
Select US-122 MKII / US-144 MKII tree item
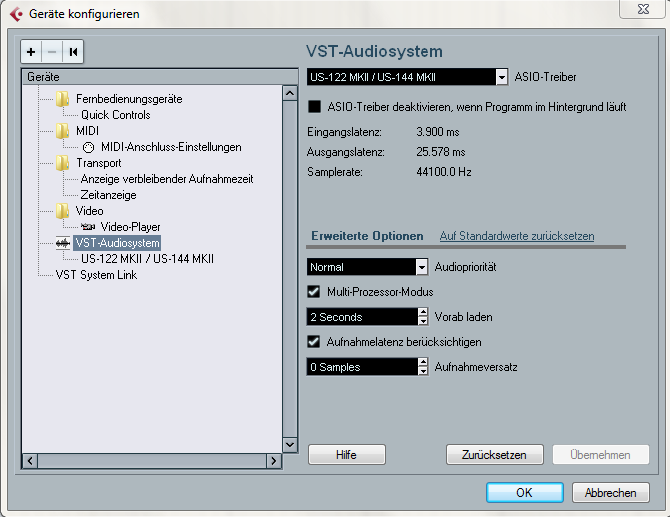[x=147, y=259]
